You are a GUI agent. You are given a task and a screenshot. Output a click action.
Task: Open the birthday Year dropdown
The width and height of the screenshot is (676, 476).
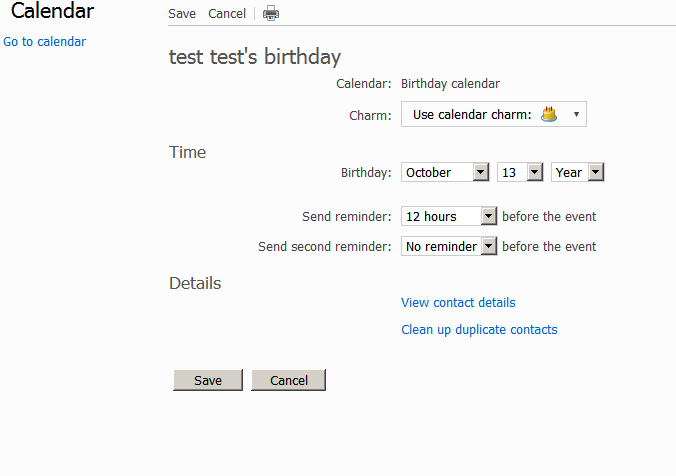[x=578, y=173]
